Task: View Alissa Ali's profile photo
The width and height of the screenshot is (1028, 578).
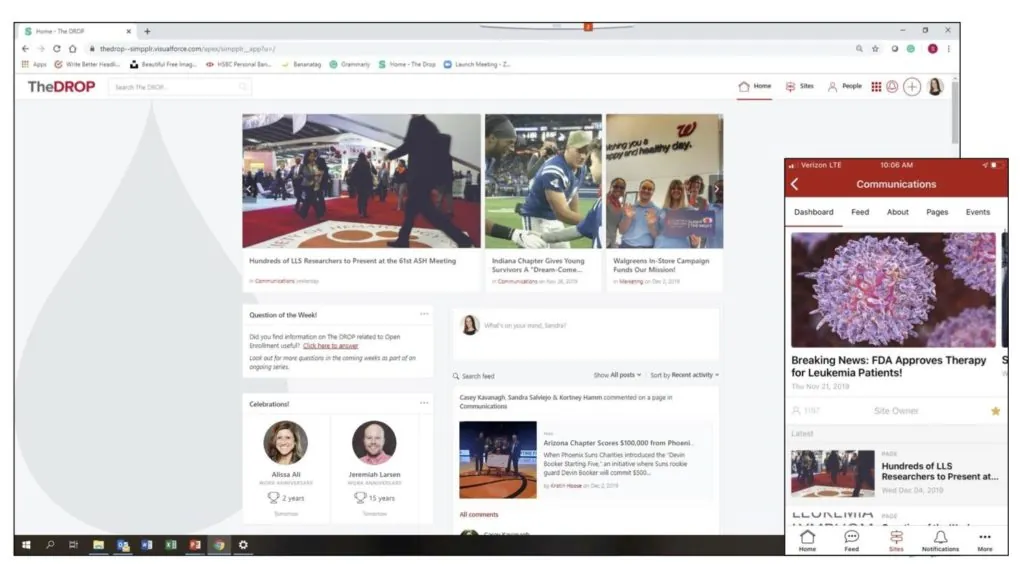Action: pos(285,443)
